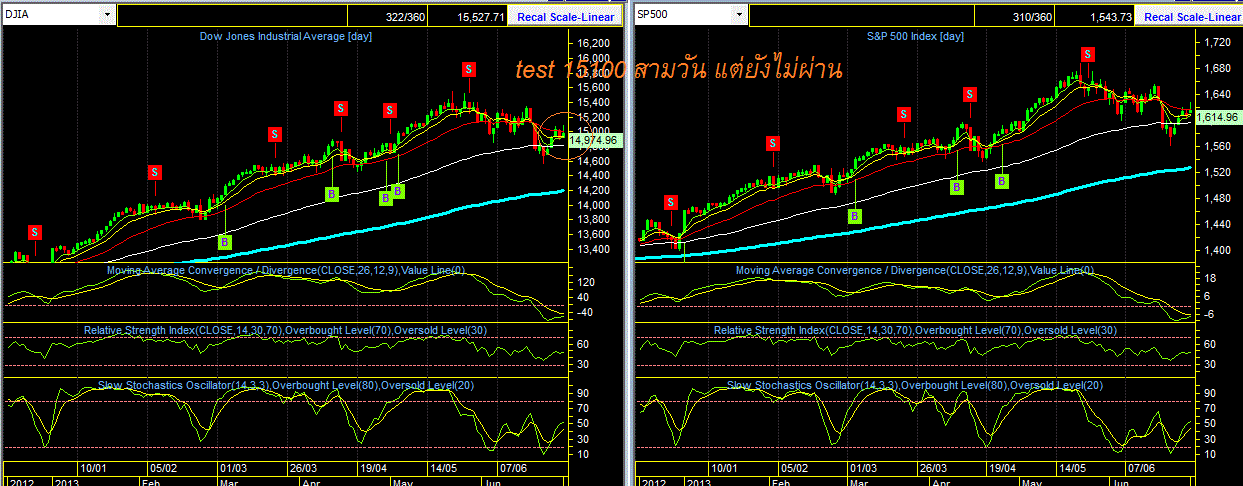Select the highest S sell marker on DJIA chart
Viewport: 1243px width, 486px height.
(x=468, y=69)
